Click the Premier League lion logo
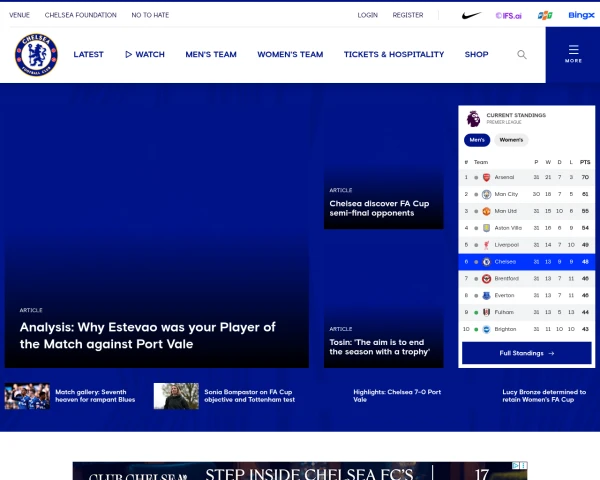 point(473,119)
